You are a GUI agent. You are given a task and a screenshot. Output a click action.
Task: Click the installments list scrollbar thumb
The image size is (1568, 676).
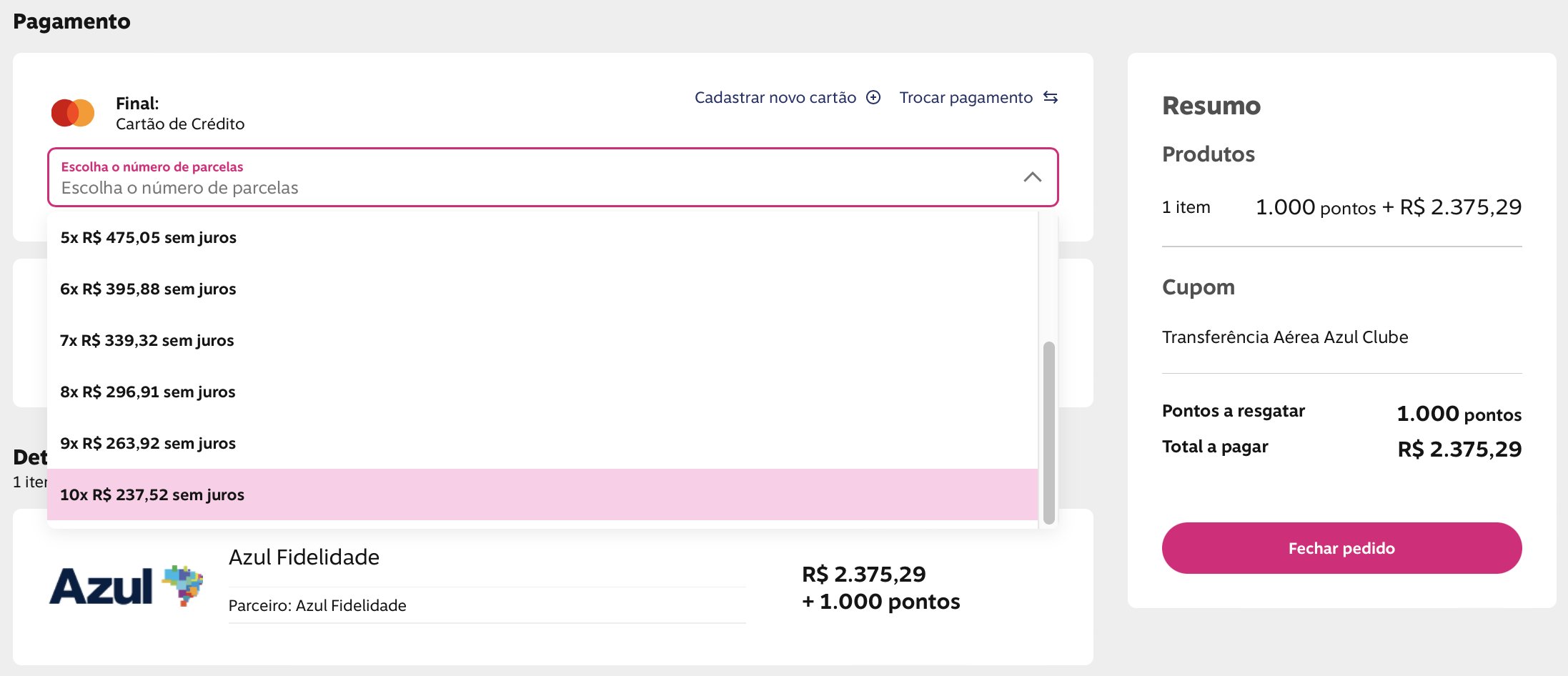click(1048, 432)
